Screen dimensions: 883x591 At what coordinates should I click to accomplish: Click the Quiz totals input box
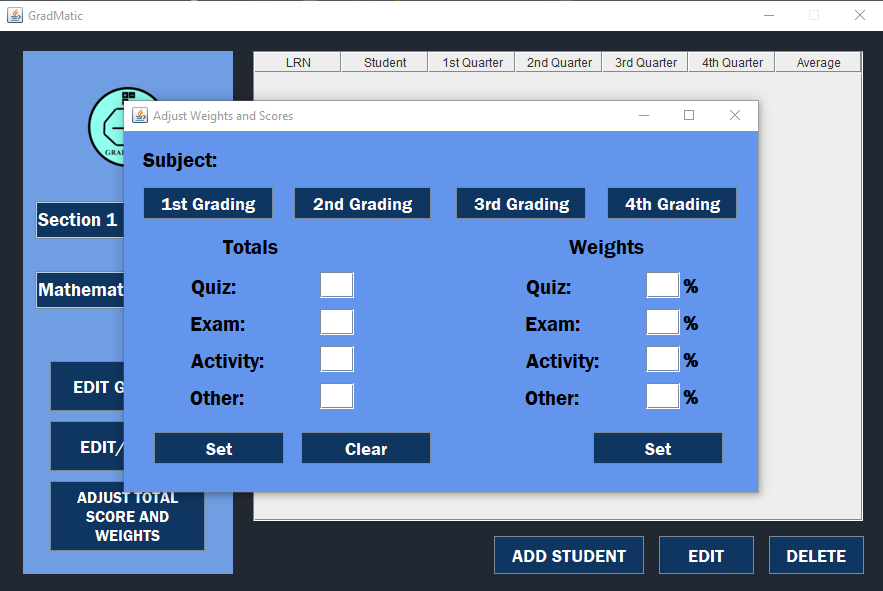[337, 284]
